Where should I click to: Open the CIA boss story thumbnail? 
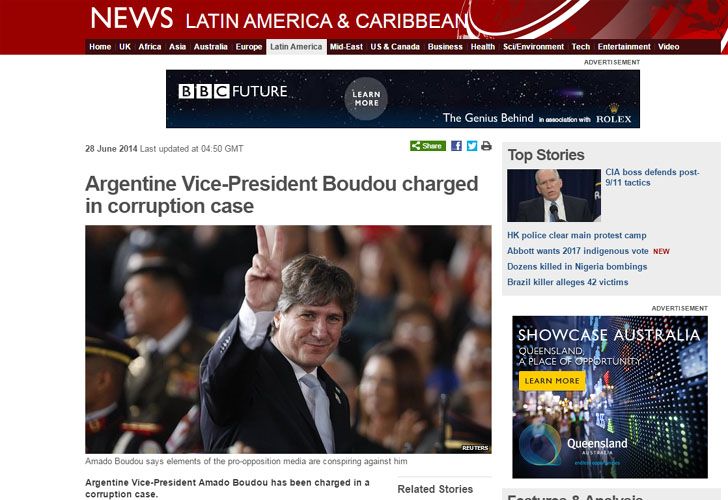(x=554, y=195)
